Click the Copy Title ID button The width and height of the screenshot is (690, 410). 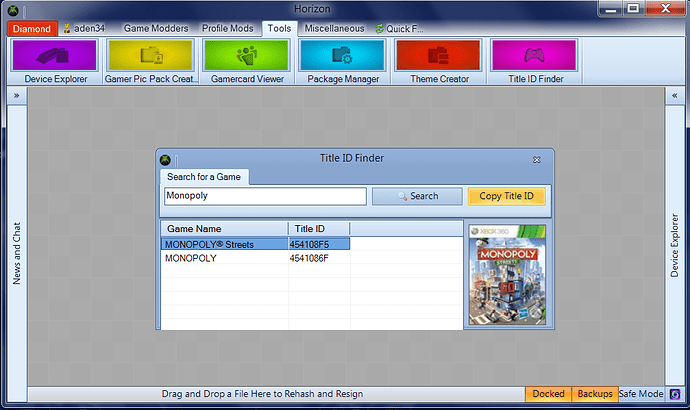click(506, 196)
